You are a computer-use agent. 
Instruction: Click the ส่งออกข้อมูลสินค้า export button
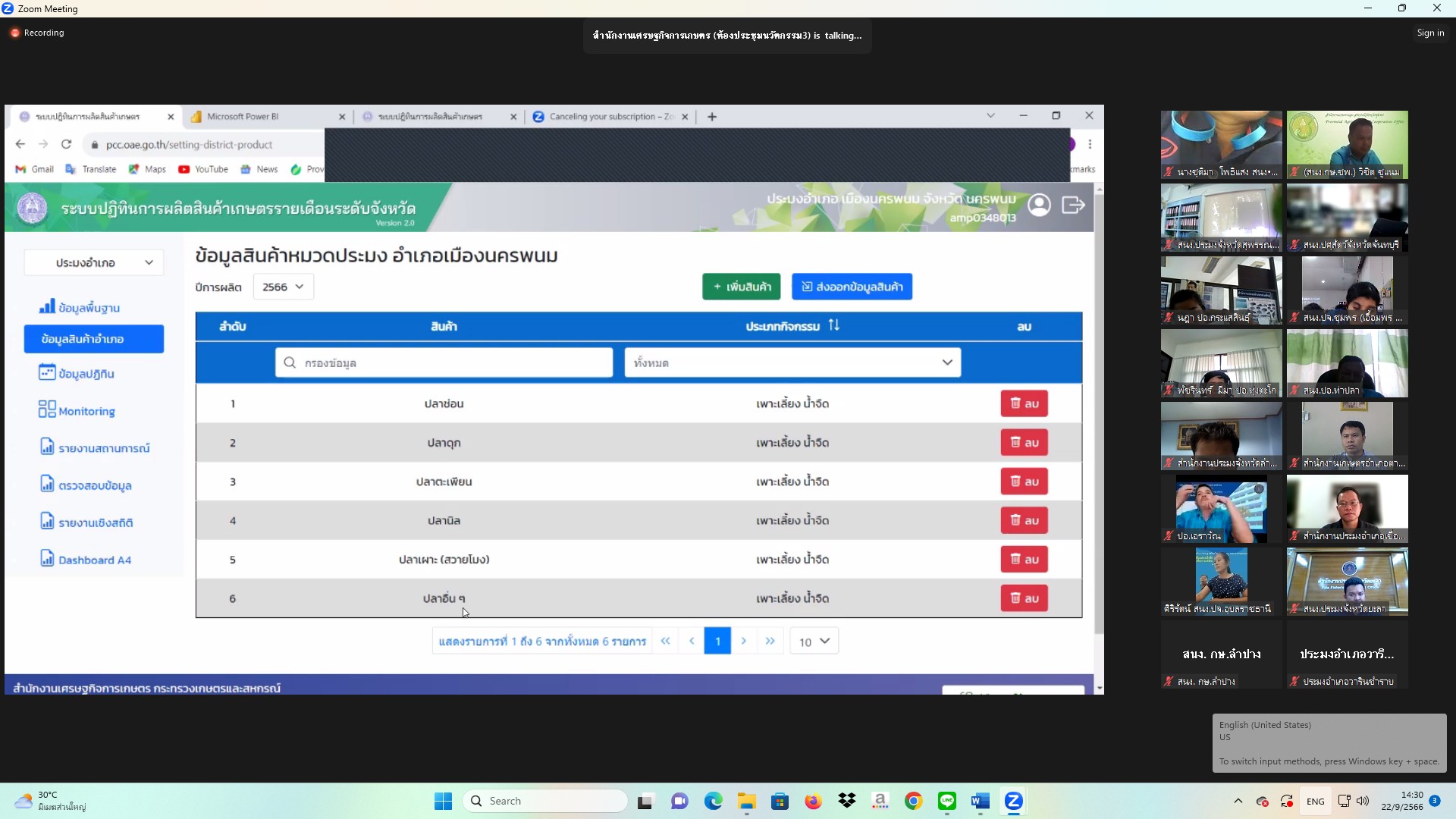click(x=852, y=287)
